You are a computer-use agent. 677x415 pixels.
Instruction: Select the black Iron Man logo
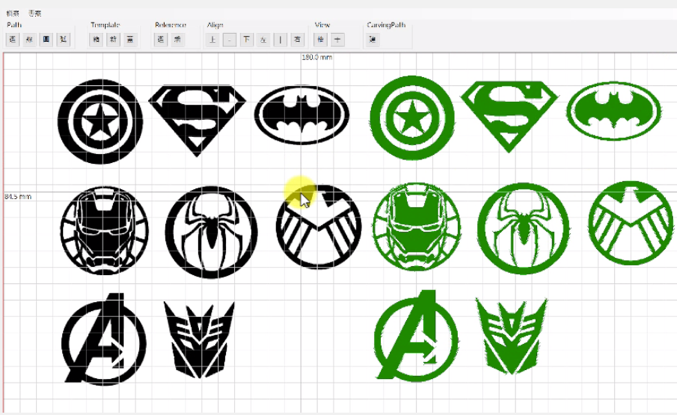(x=104, y=230)
